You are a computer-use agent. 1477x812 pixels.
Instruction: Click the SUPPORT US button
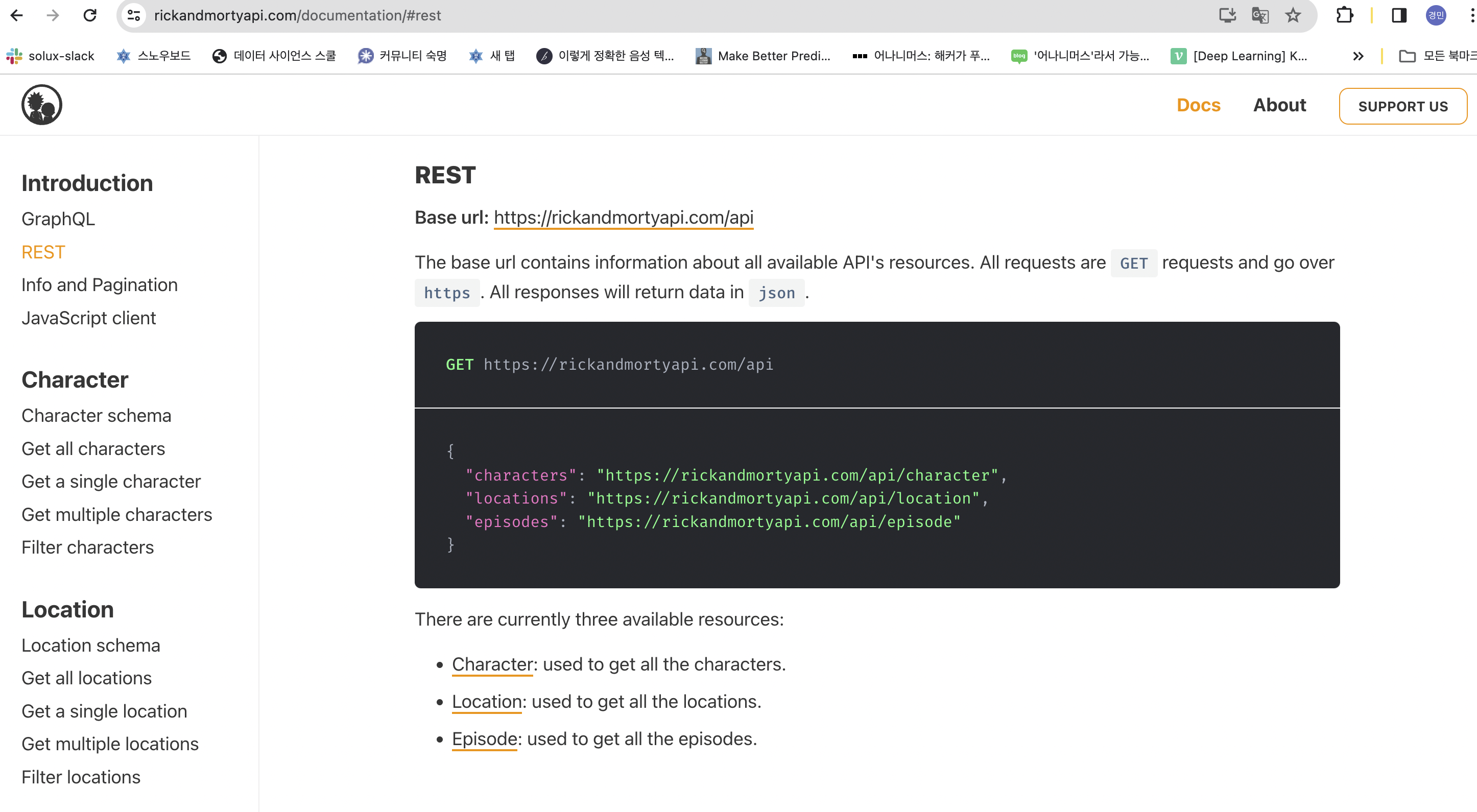(x=1402, y=106)
